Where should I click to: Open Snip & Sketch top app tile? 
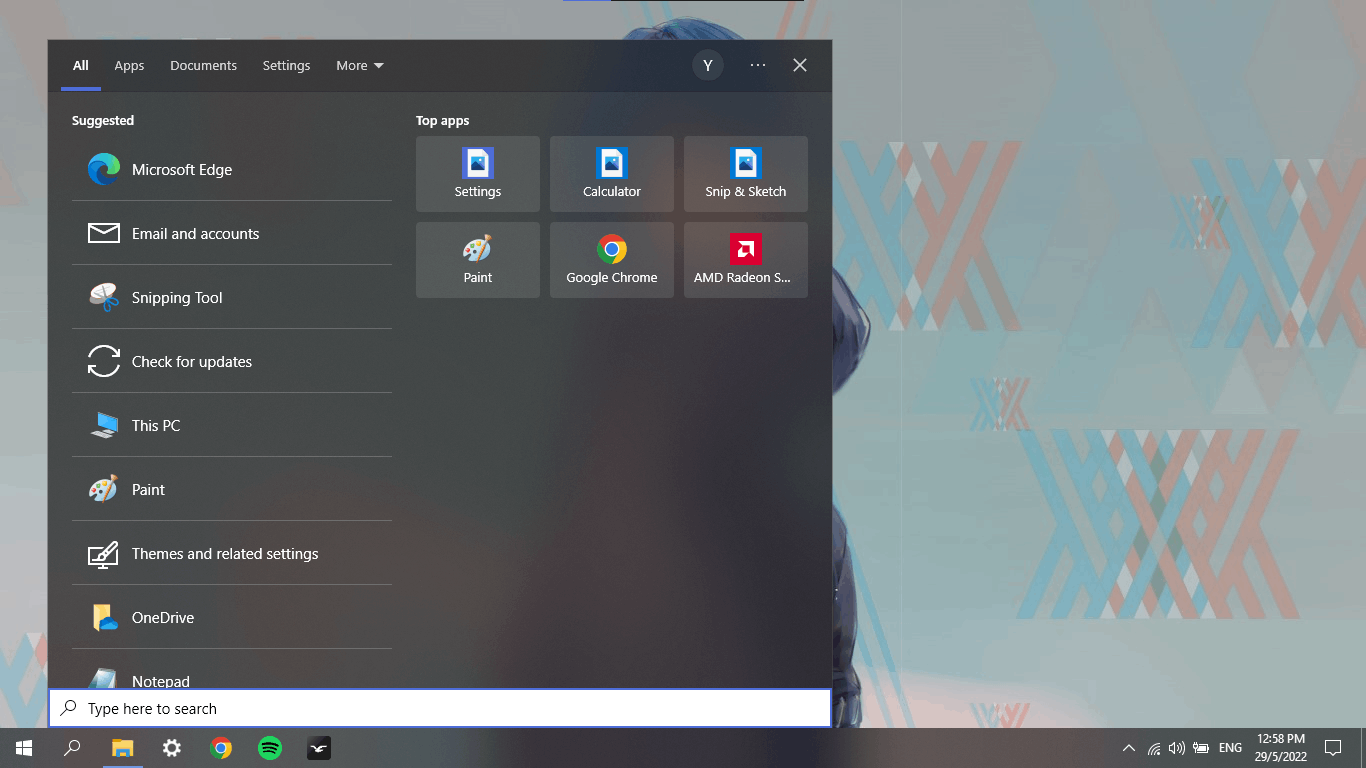tap(746, 174)
